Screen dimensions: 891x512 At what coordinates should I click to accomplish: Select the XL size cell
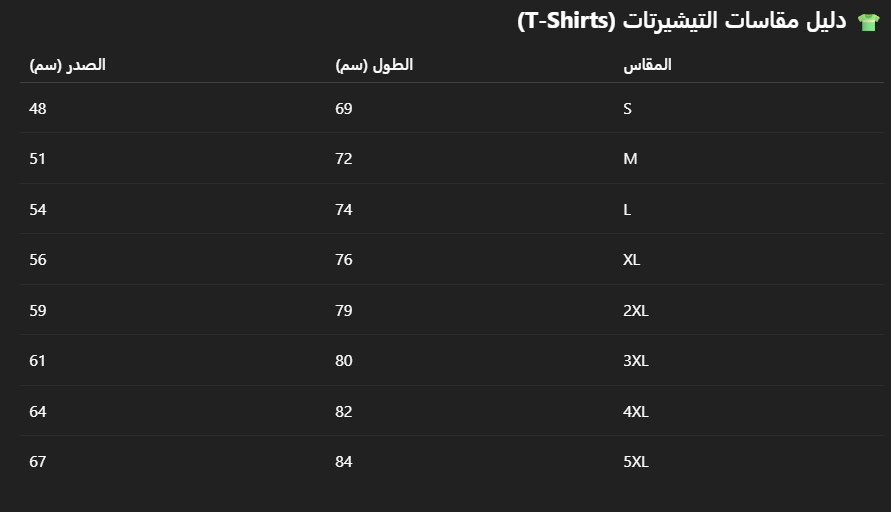631,260
